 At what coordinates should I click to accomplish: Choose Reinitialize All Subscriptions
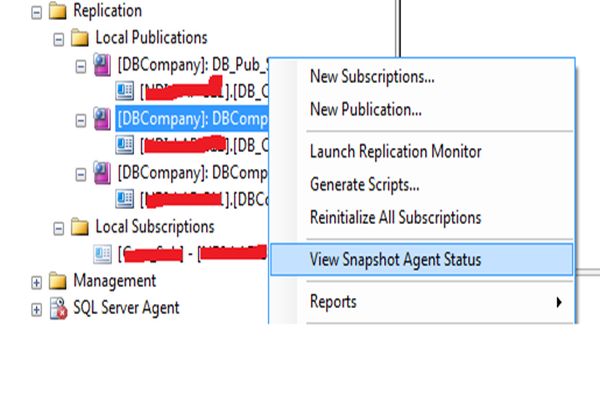click(422, 217)
